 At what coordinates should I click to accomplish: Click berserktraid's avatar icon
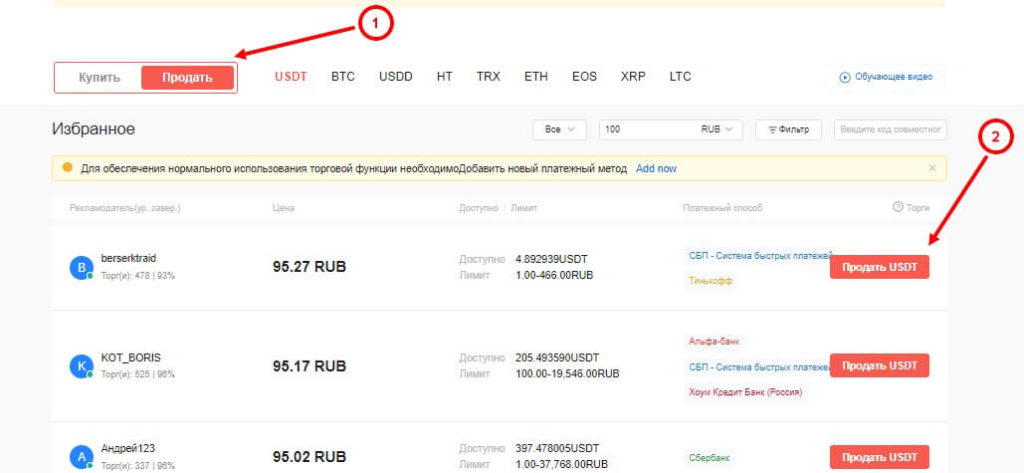pyautogui.click(x=80, y=267)
